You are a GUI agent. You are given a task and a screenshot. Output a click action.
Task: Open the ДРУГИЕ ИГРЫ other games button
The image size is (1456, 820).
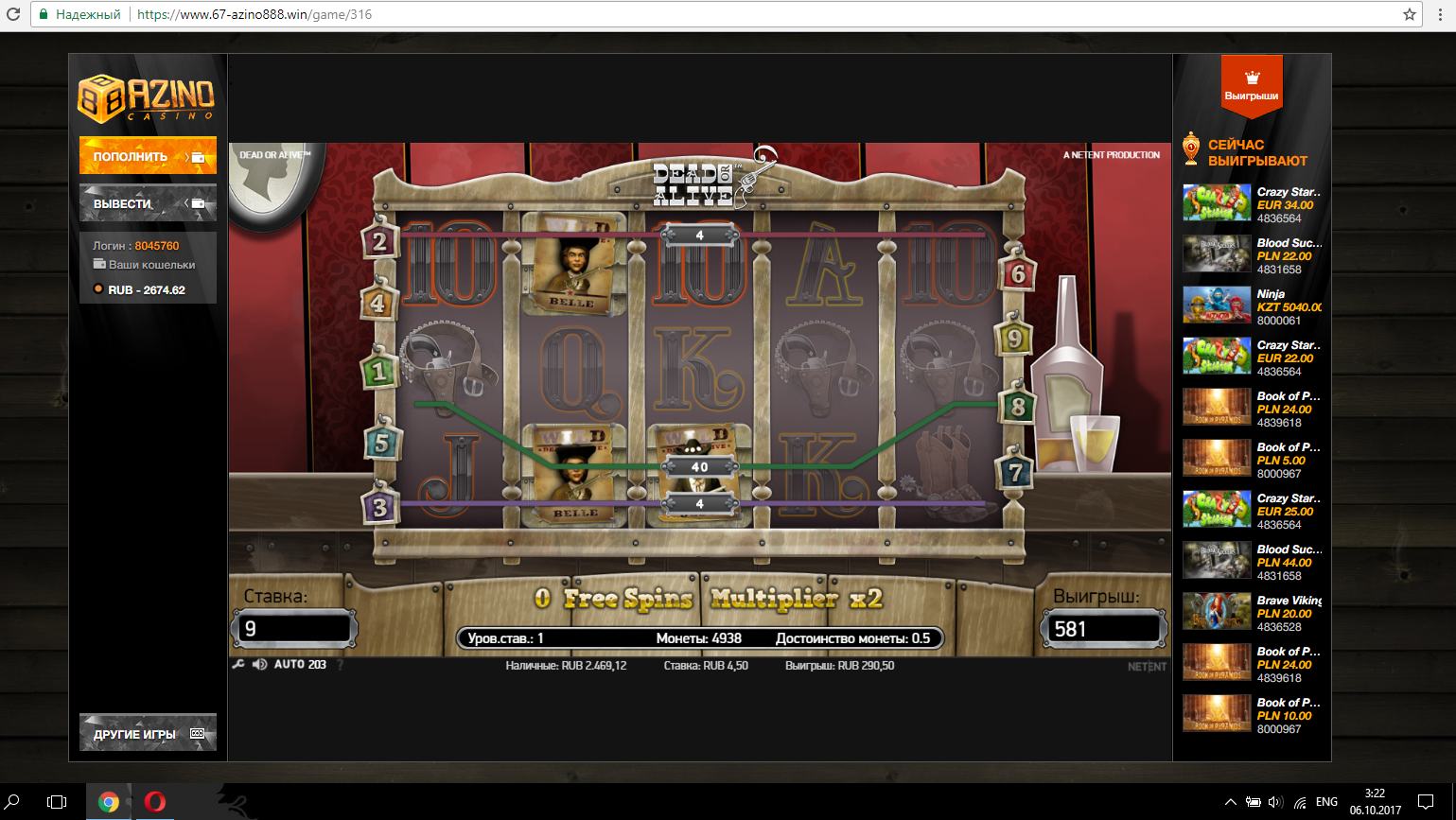point(148,733)
